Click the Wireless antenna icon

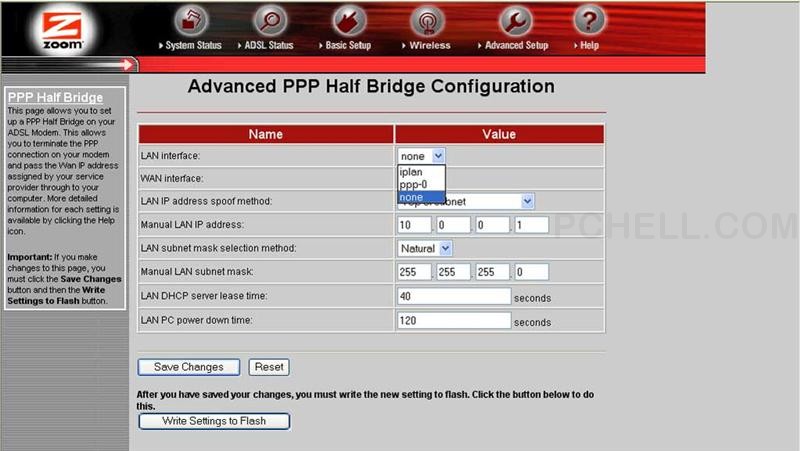(428, 20)
